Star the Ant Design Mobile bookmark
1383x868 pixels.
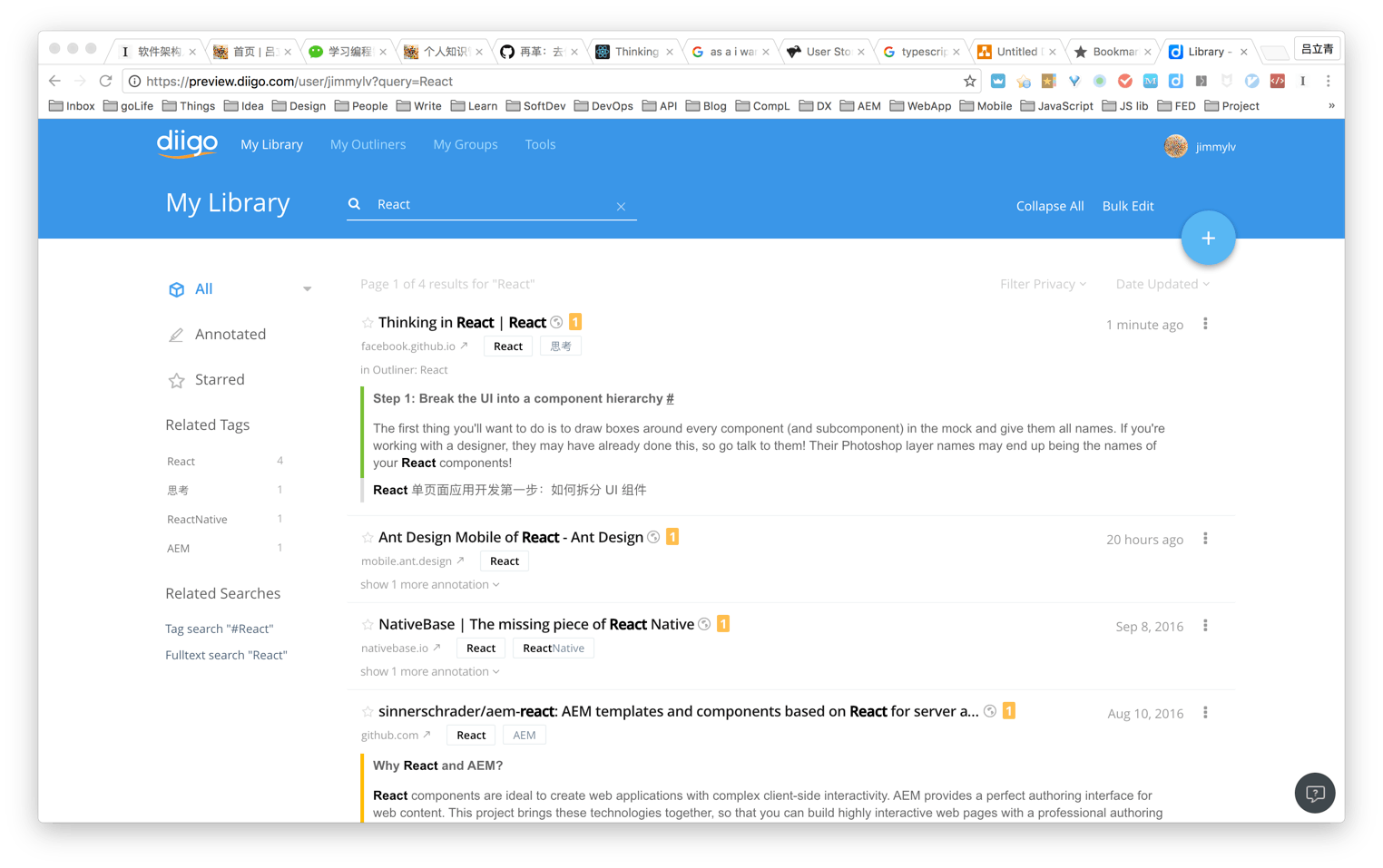(x=368, y=538)
